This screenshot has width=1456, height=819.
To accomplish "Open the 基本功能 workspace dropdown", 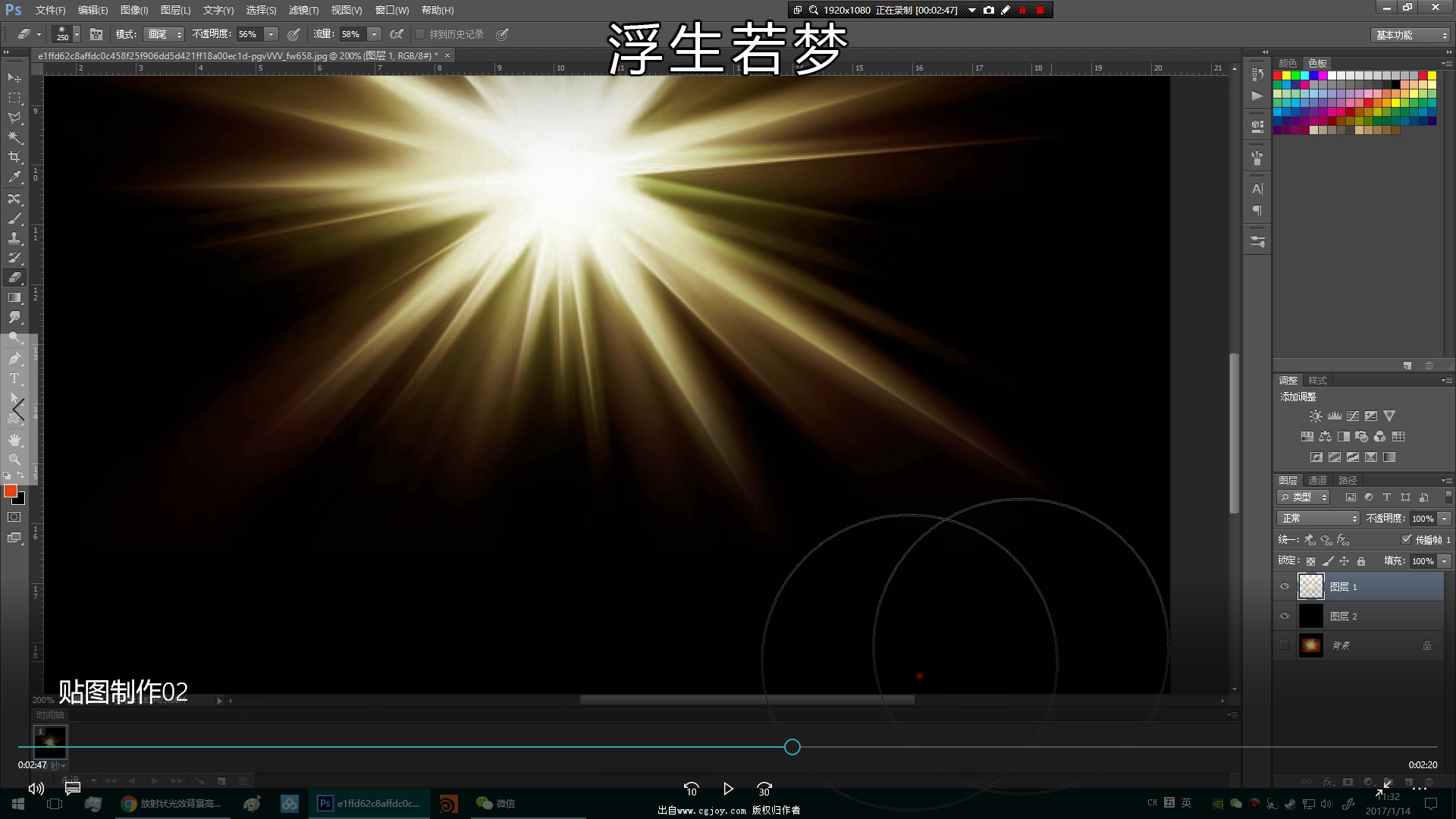I will pos(1411,35).
